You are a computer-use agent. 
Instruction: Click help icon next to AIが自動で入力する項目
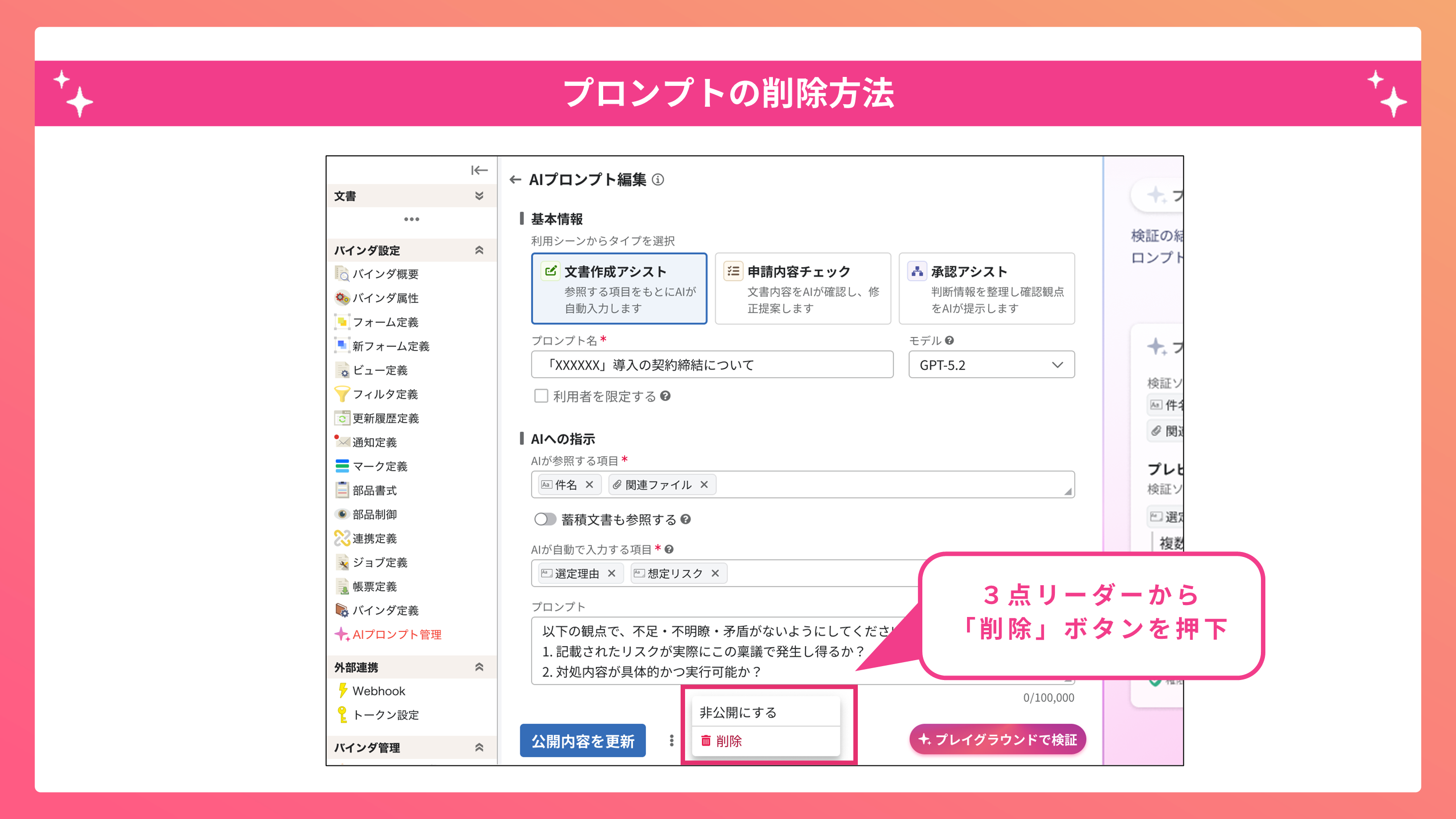point(669,549)
